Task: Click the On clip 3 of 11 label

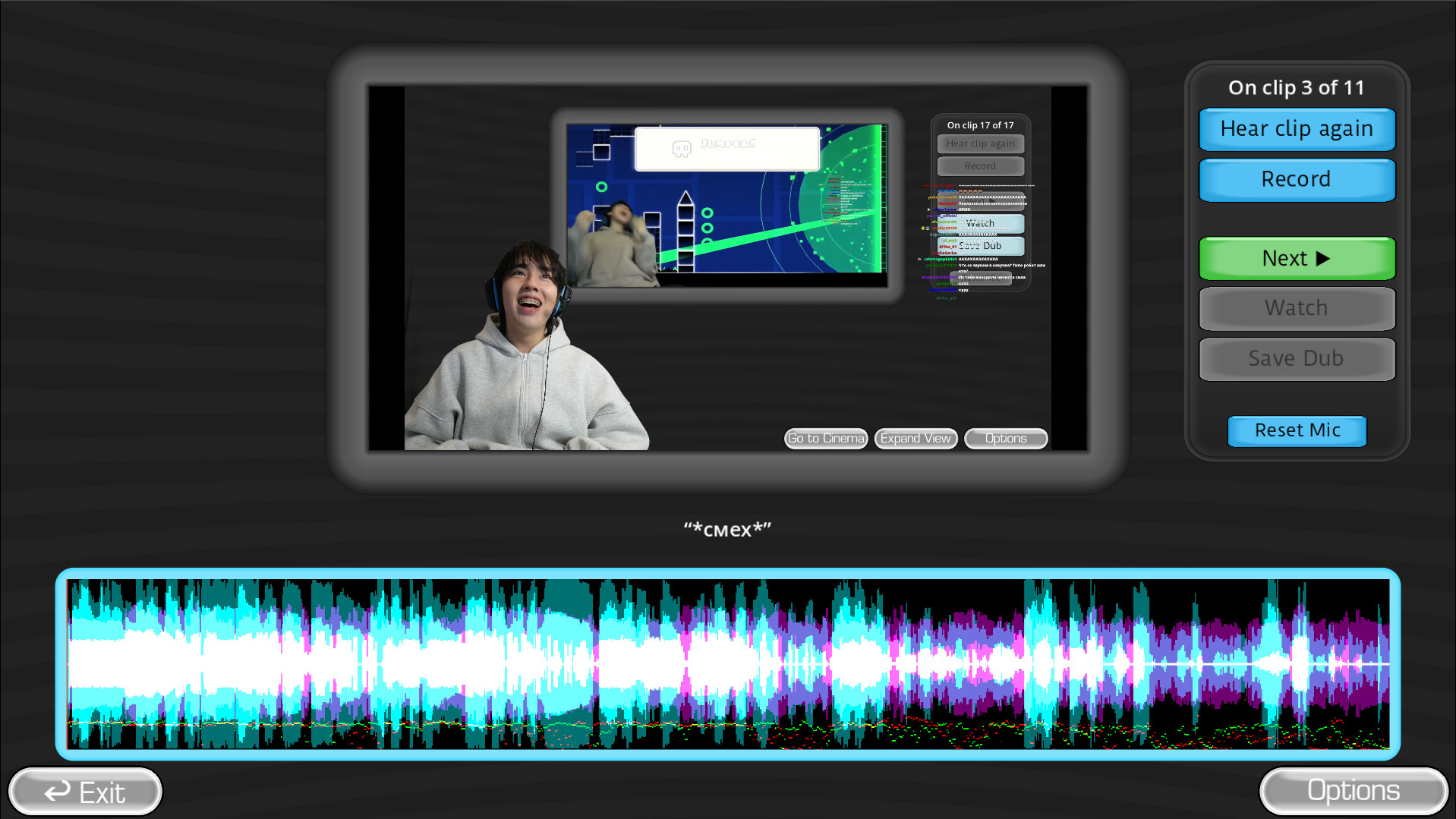Action: tap(1297, 88)
